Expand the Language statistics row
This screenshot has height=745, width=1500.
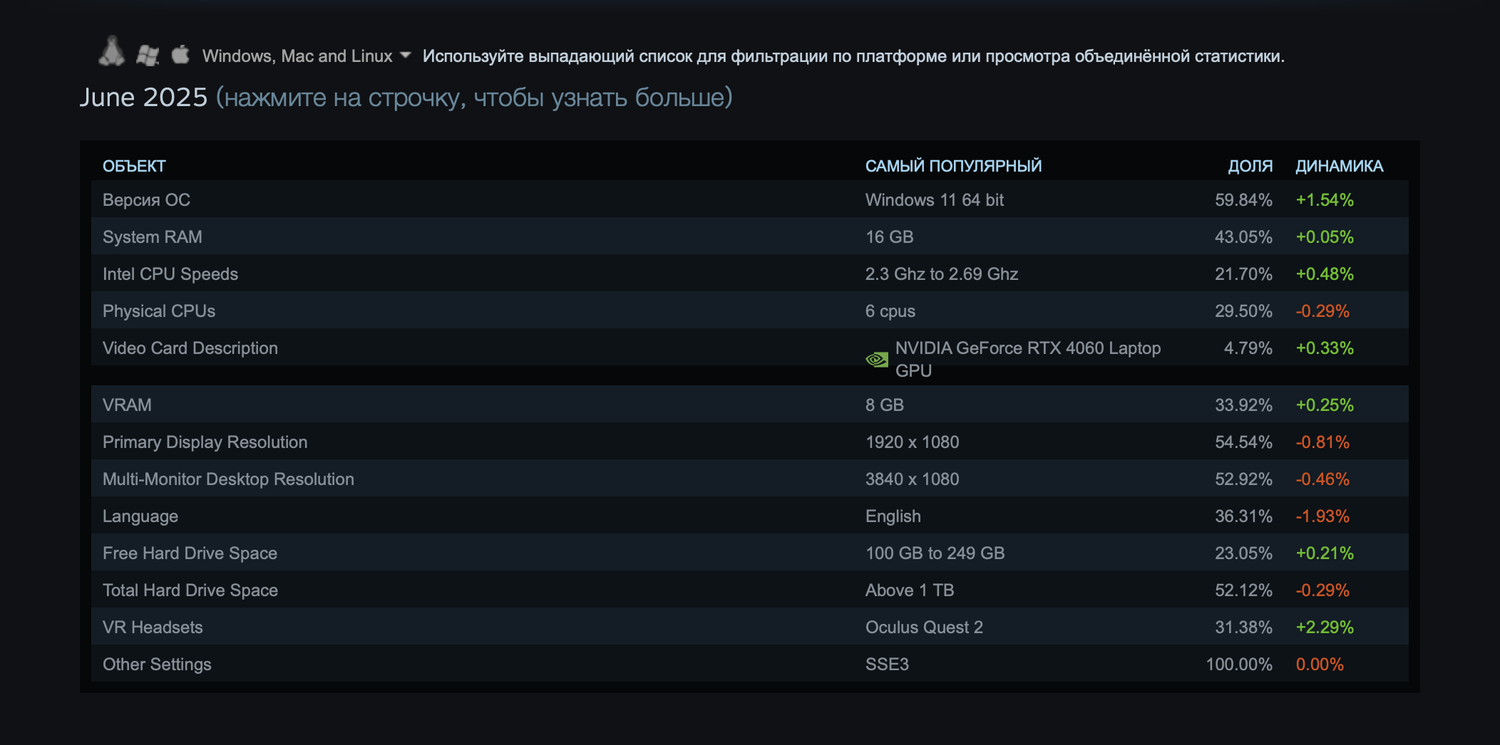[x=140, y=516]
